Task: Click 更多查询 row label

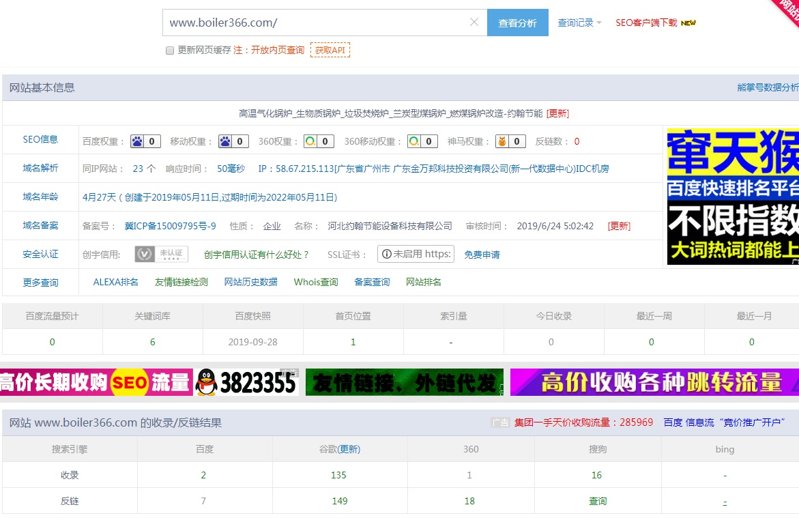Action: click(x=40, y=282)
